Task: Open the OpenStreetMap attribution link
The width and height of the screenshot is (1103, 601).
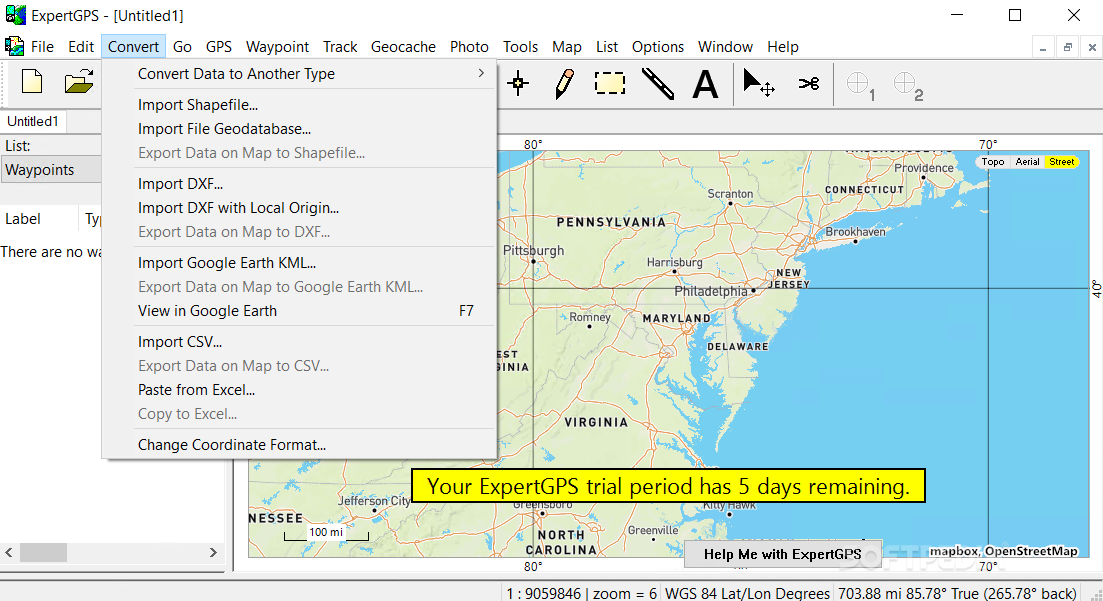Action: tap(1031, 551)
